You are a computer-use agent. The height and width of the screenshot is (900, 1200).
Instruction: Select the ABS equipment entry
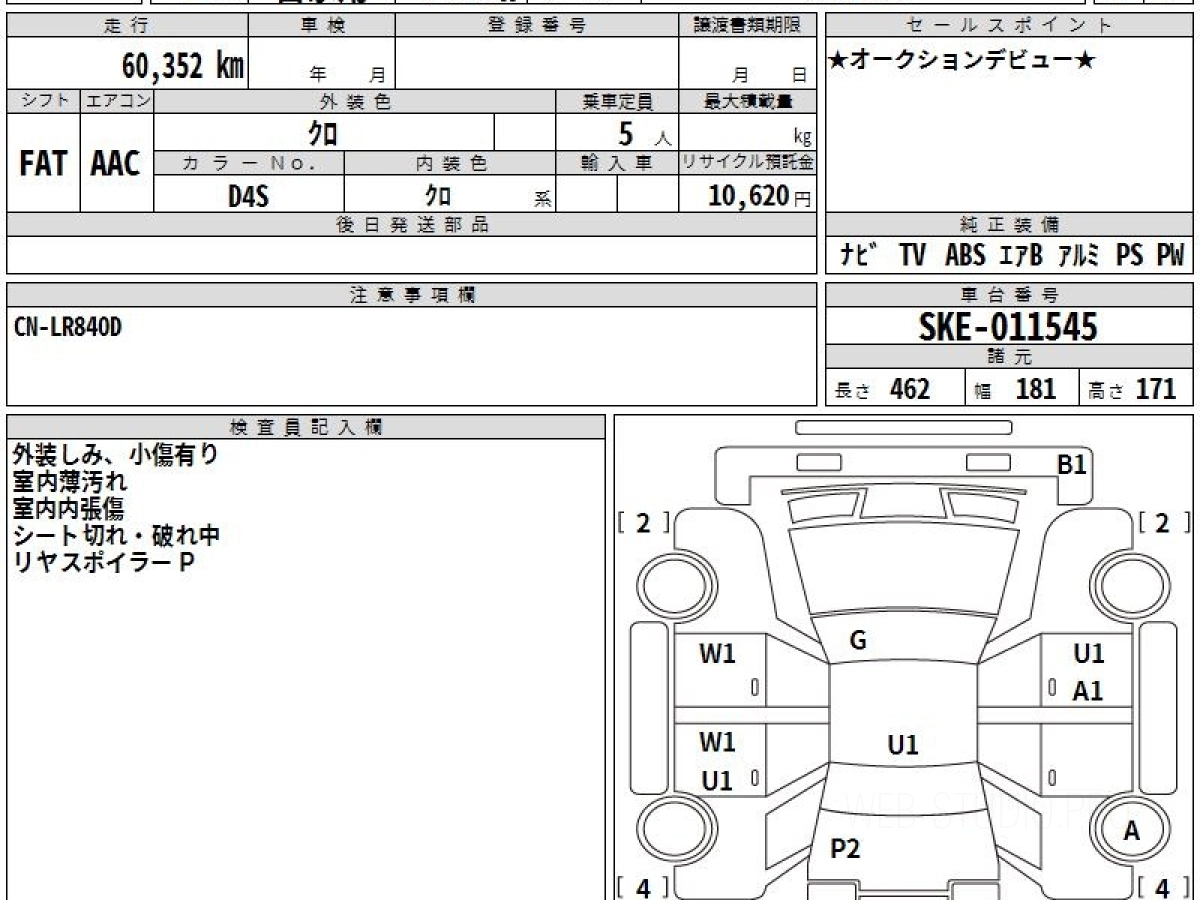965,256
